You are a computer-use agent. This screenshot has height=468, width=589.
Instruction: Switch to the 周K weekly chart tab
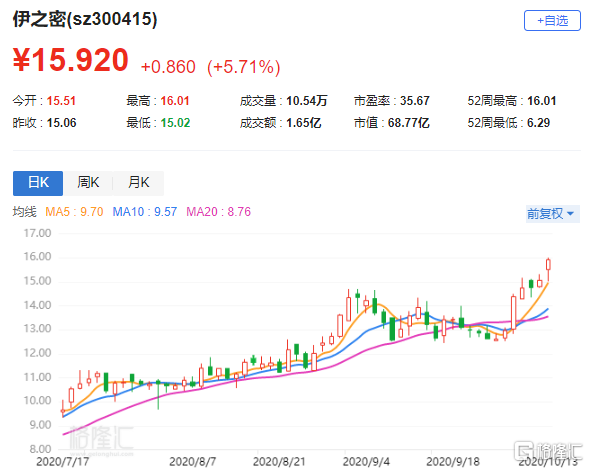(88, 183)
